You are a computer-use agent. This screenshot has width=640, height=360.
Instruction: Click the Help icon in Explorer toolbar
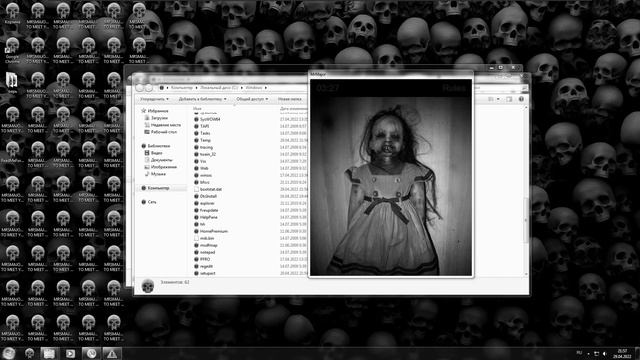click(521, 99)
